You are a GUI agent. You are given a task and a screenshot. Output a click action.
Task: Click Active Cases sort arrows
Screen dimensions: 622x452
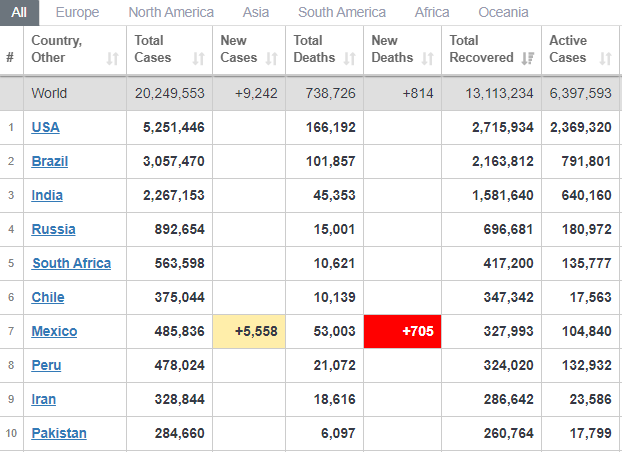pyautogui.click(x=604, y=58)
